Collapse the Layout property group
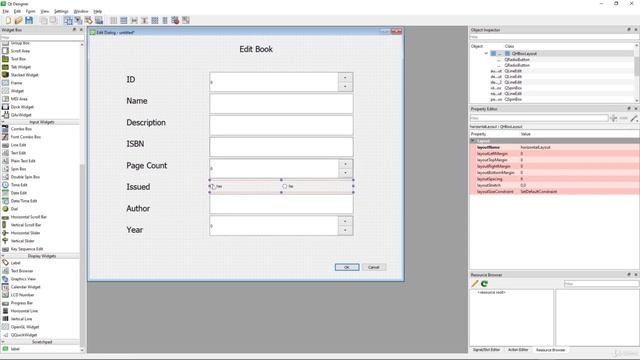640x360 pixels. point(473,140)
